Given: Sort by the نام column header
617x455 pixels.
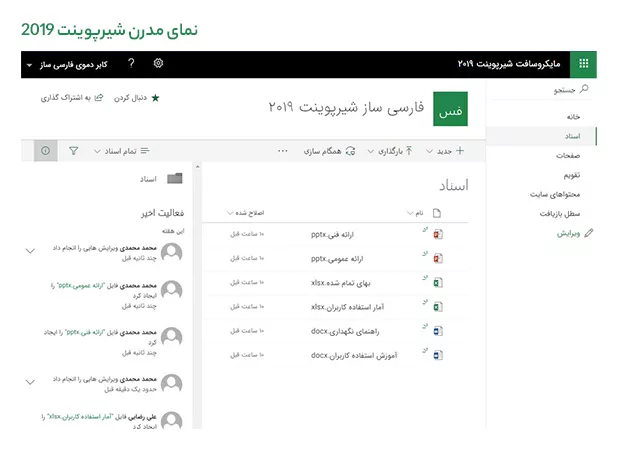Looking at the screenshot, I should (x=416, y=213).
